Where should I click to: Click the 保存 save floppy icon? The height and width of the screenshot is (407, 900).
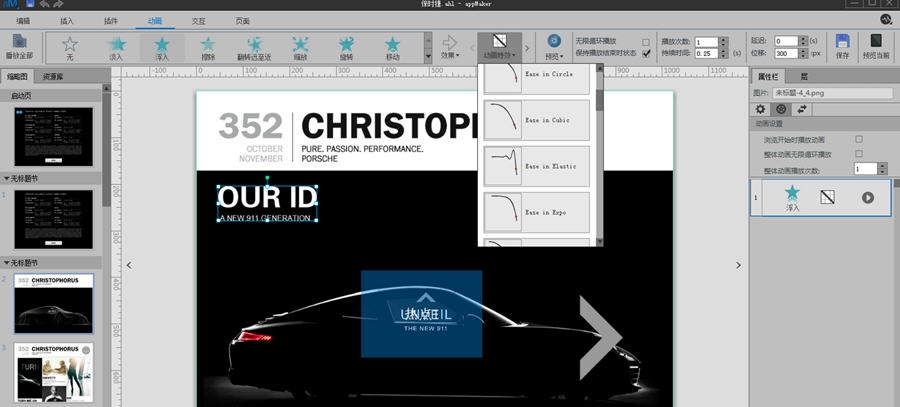click(x=842, y=42)
